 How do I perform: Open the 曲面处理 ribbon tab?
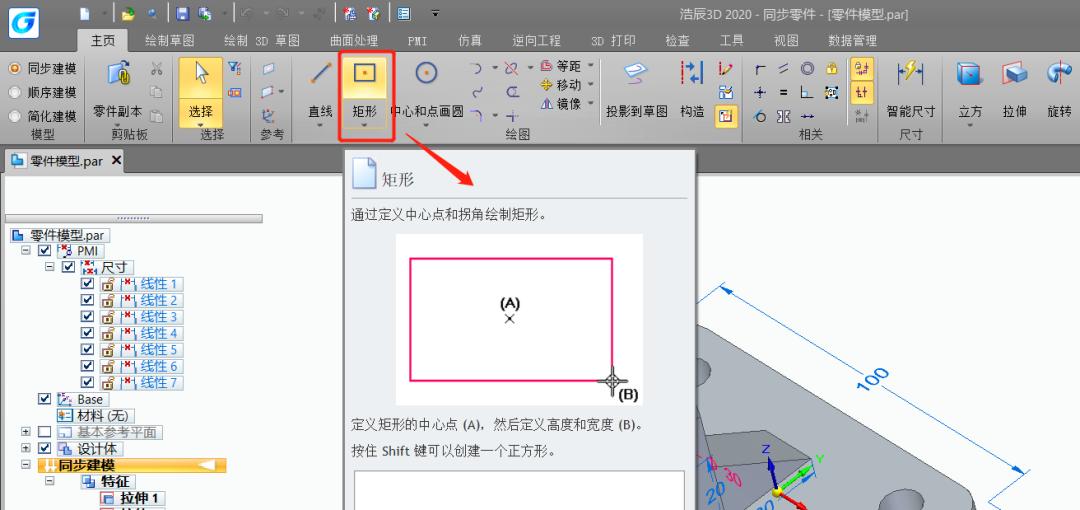pyautogui.click(x=354, y=41)
